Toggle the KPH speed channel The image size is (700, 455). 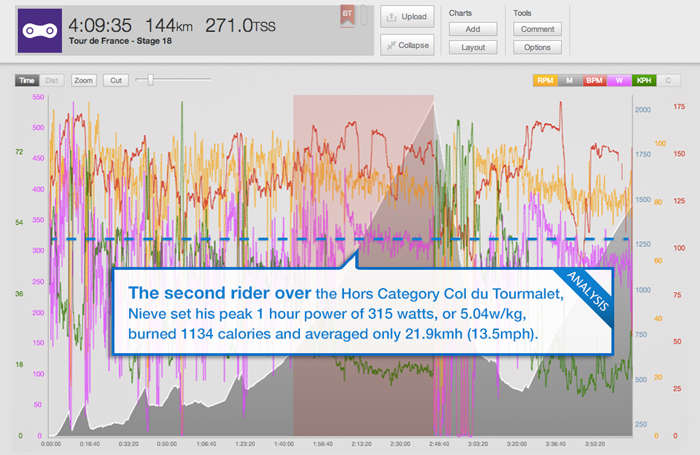point(644,80)
